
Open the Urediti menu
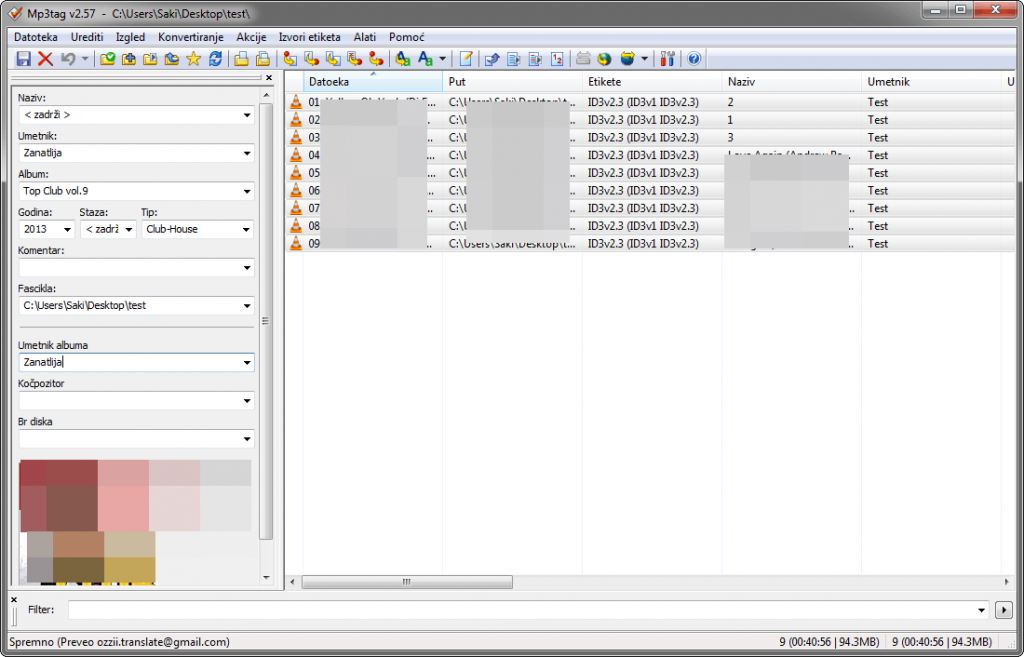87,37
